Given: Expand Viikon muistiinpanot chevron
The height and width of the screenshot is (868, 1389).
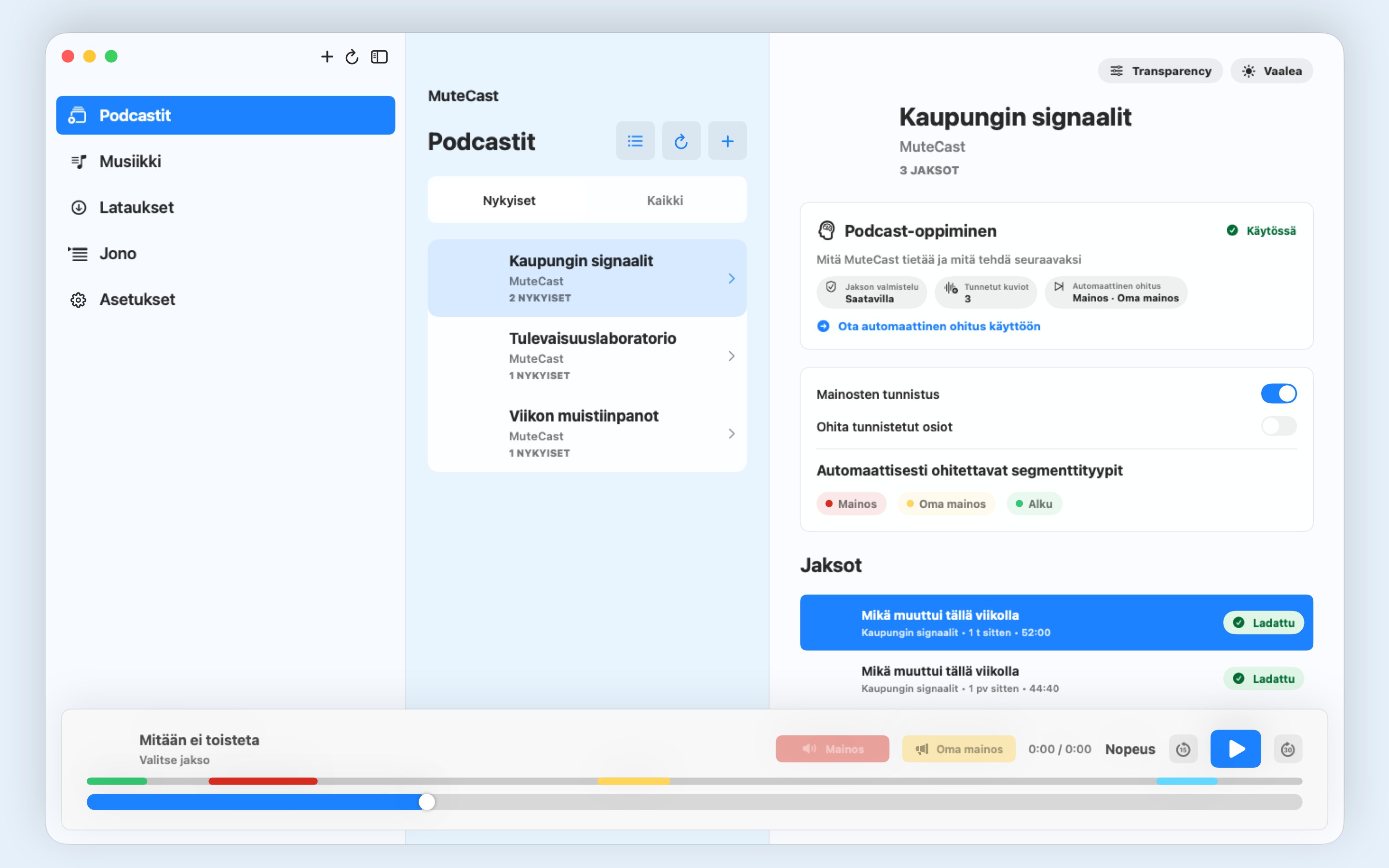Looking at the screenshot, I should pyautogui.click(x=731, y=434).
